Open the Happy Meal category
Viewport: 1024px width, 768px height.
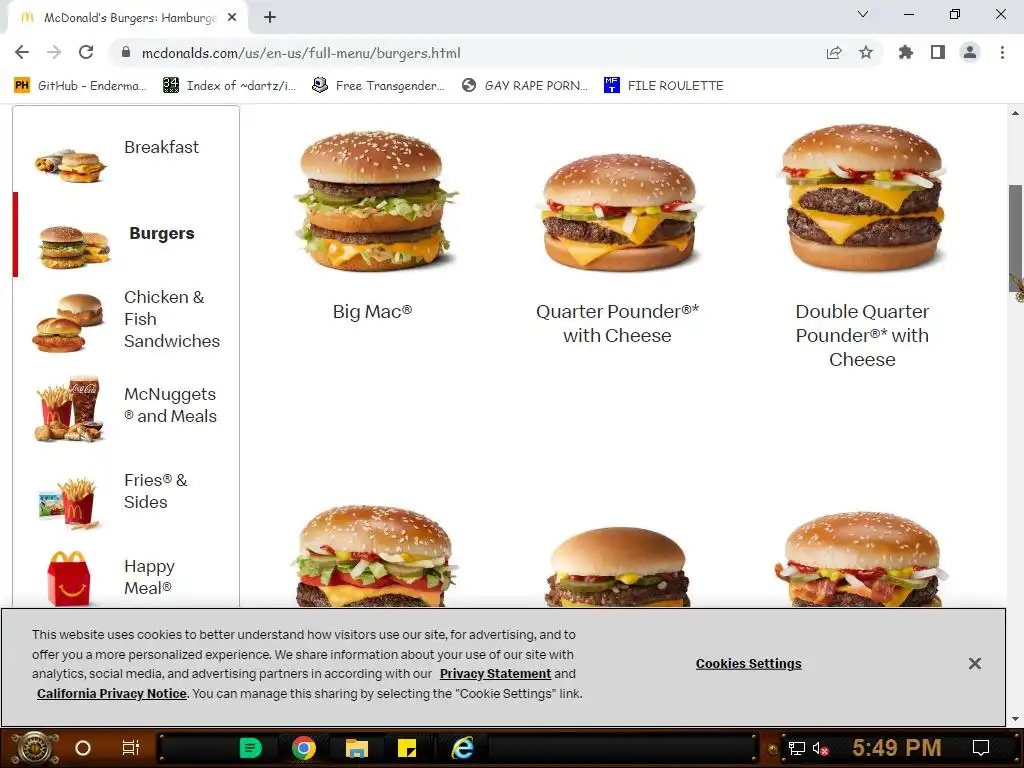pyautogui.click(x=149, y=577)
